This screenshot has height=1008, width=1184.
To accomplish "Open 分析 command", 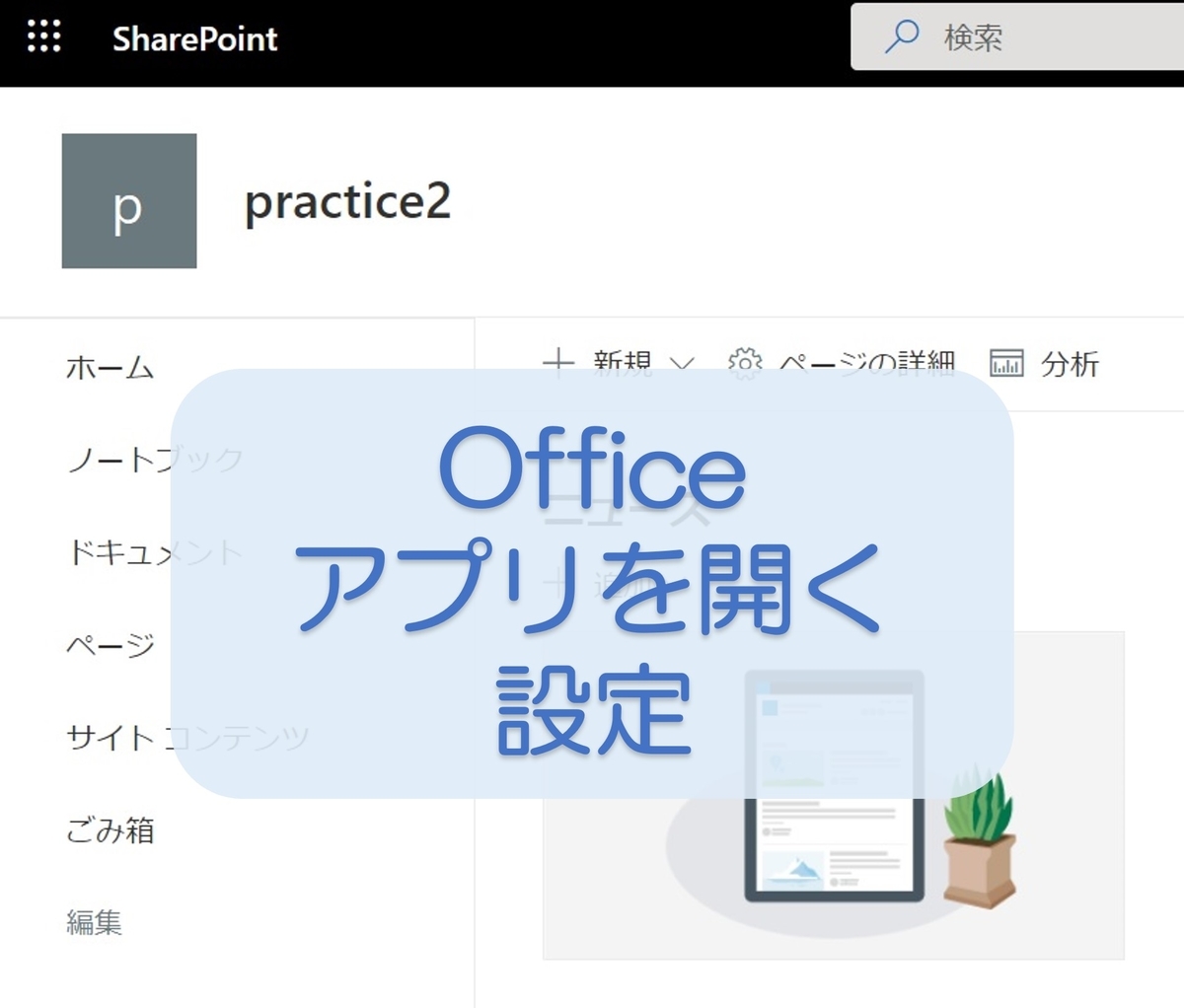I will coord(1044,363).
